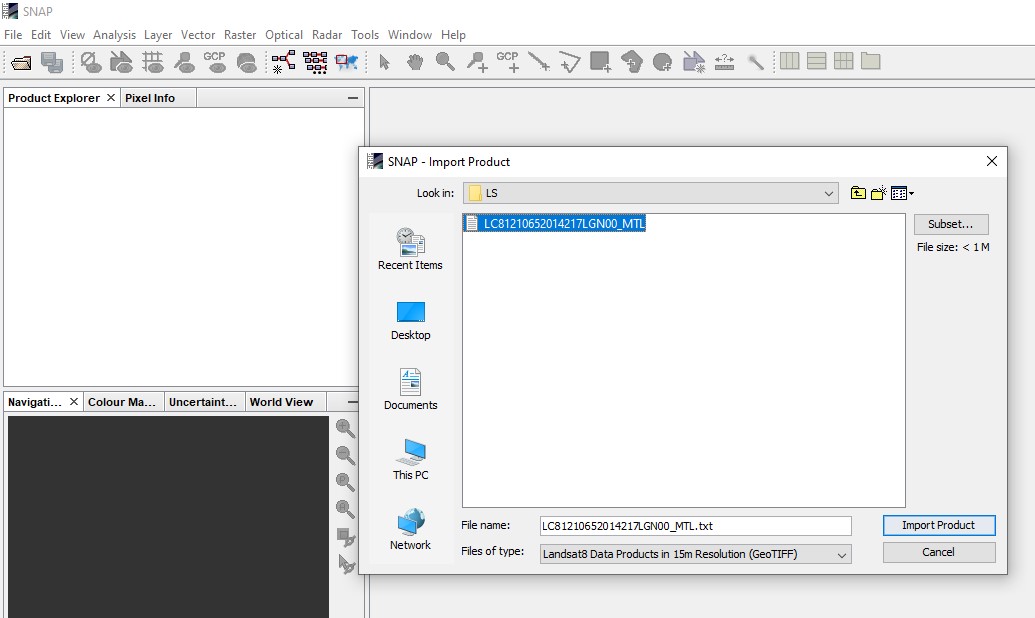
Task: Open the Graph Builder icon
Action: point(284,63)
